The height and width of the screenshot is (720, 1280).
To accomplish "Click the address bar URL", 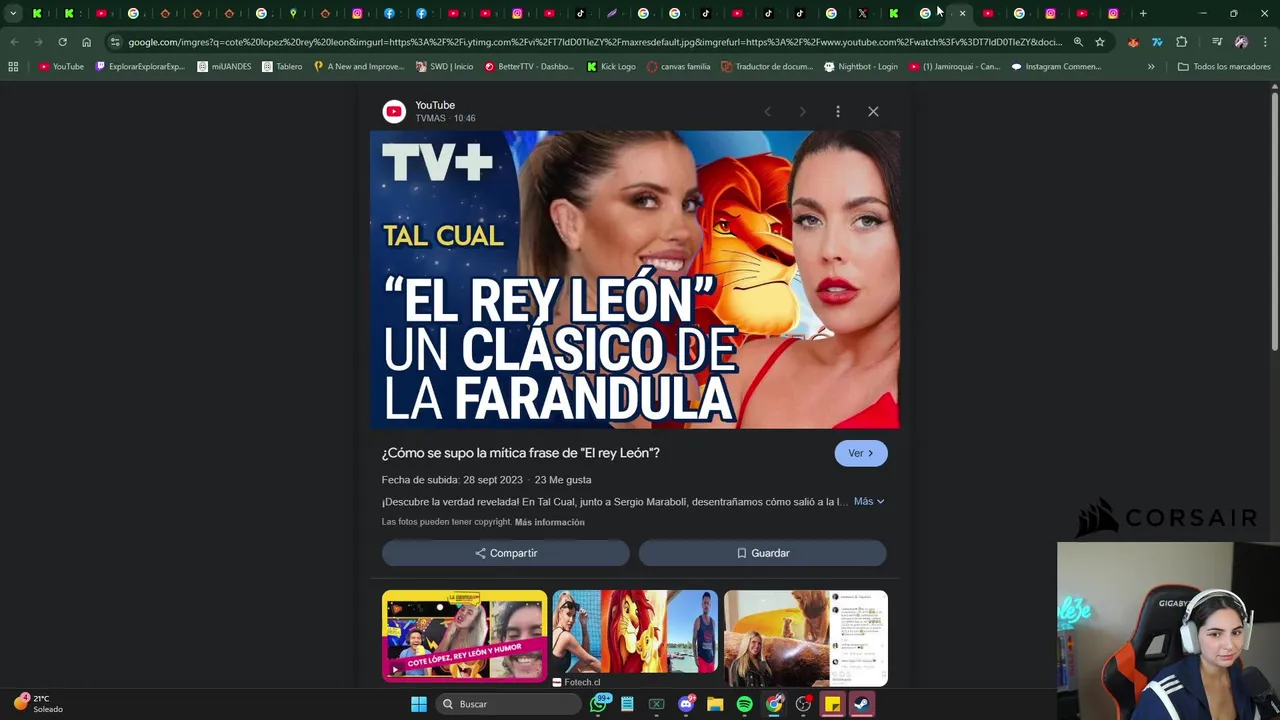I will click(595, 42).
